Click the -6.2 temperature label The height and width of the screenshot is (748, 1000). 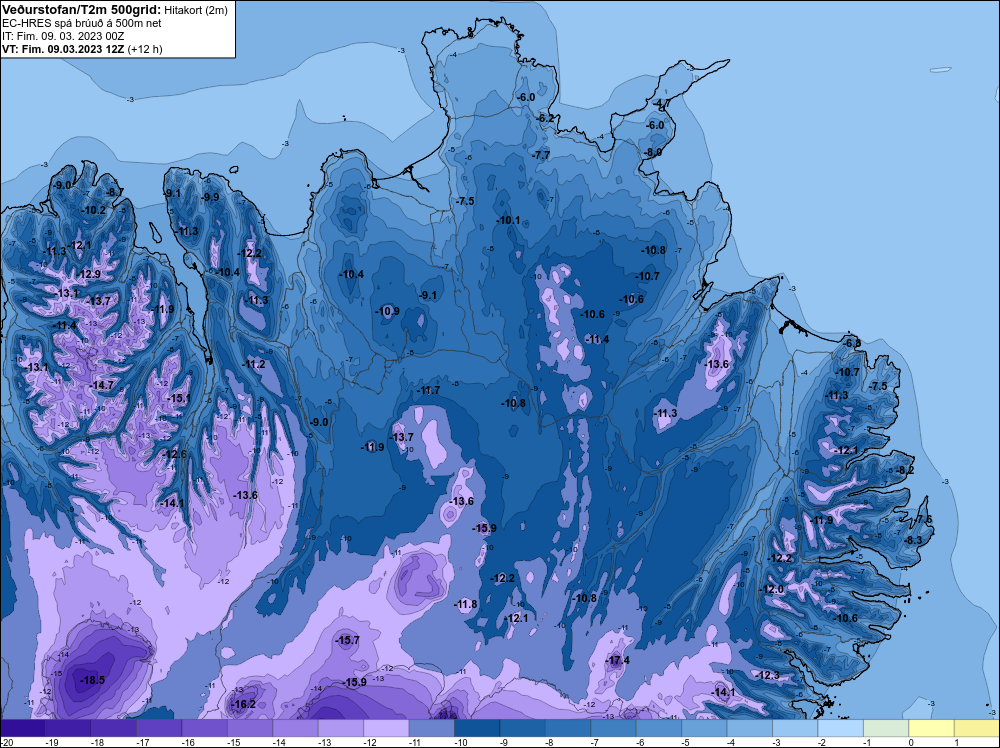546,118
